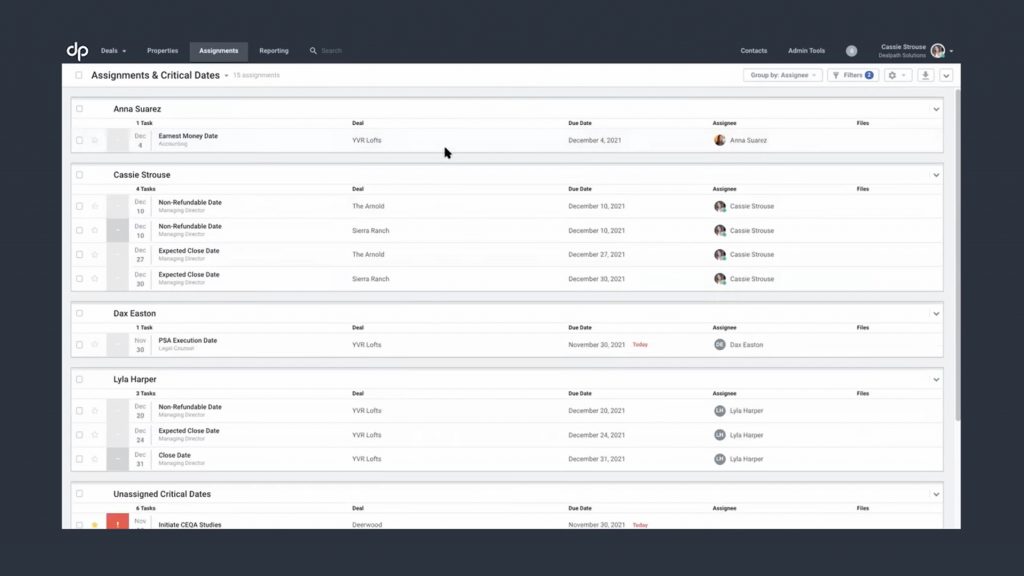This screenshot has width=1024, height=576.
Task: Star the Non-Refundable Date The Arnold task
Action: (95, 206)
